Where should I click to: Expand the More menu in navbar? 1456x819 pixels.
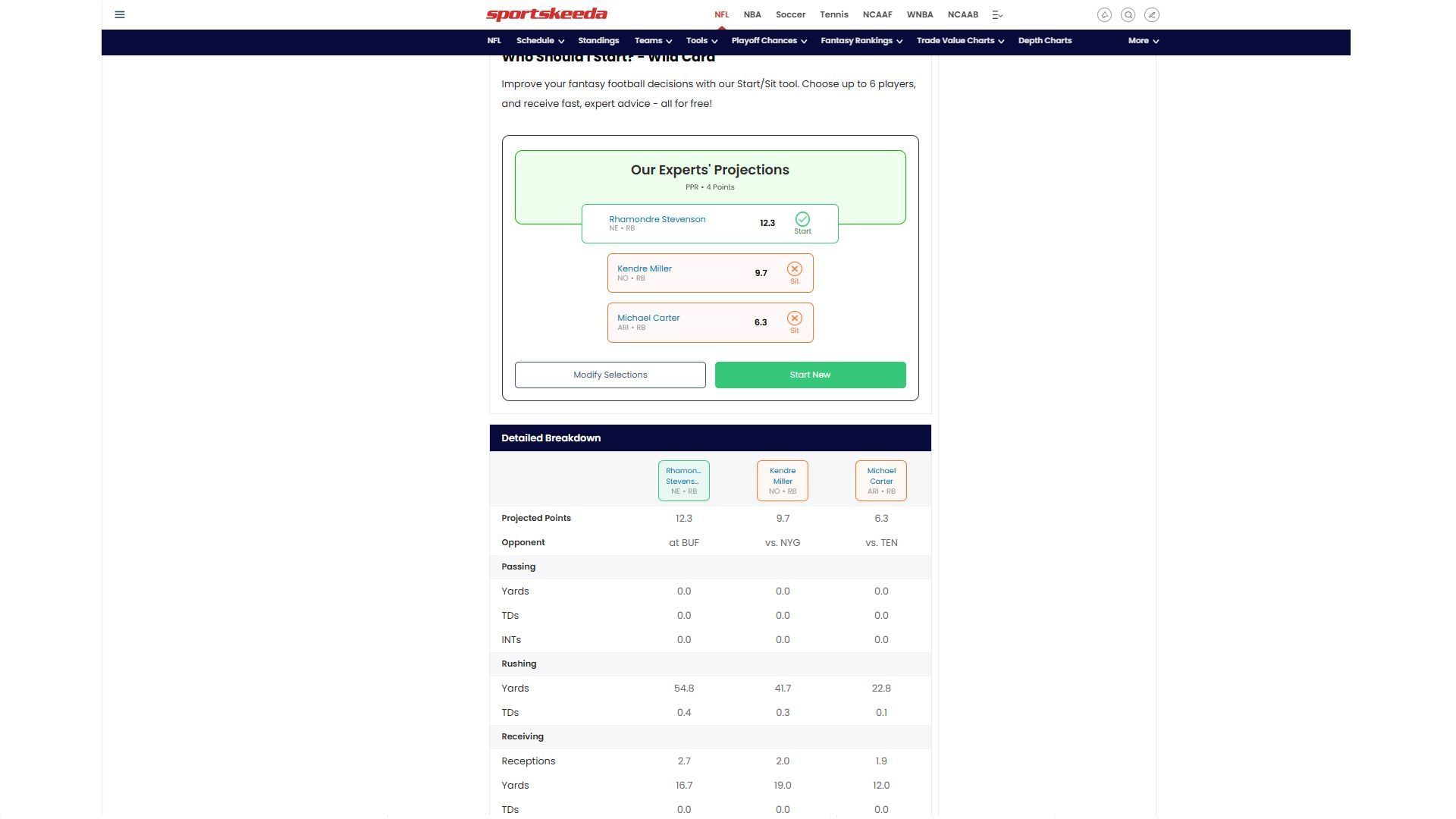point(1143,41)
